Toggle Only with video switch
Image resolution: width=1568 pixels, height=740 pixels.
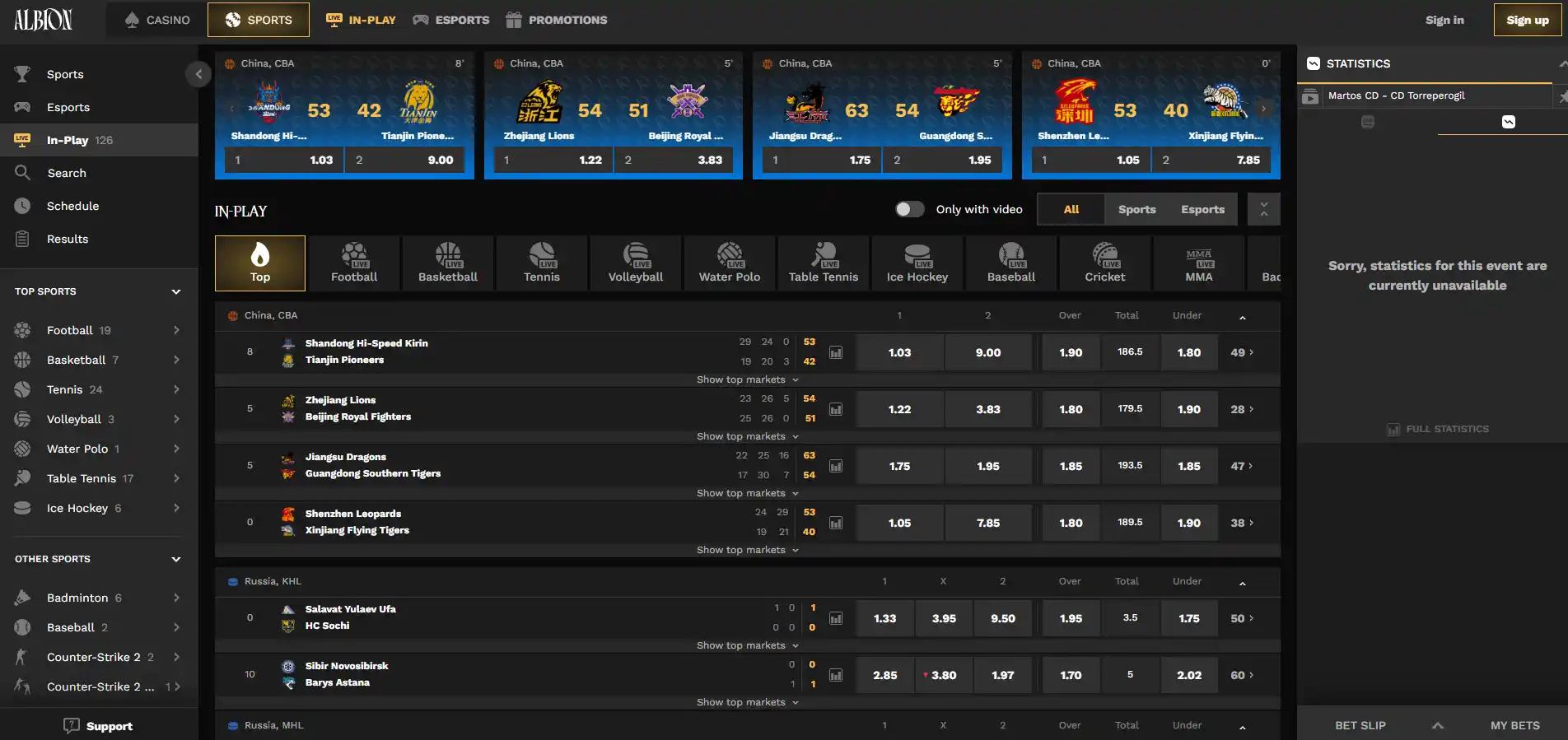tap(910, 209)
